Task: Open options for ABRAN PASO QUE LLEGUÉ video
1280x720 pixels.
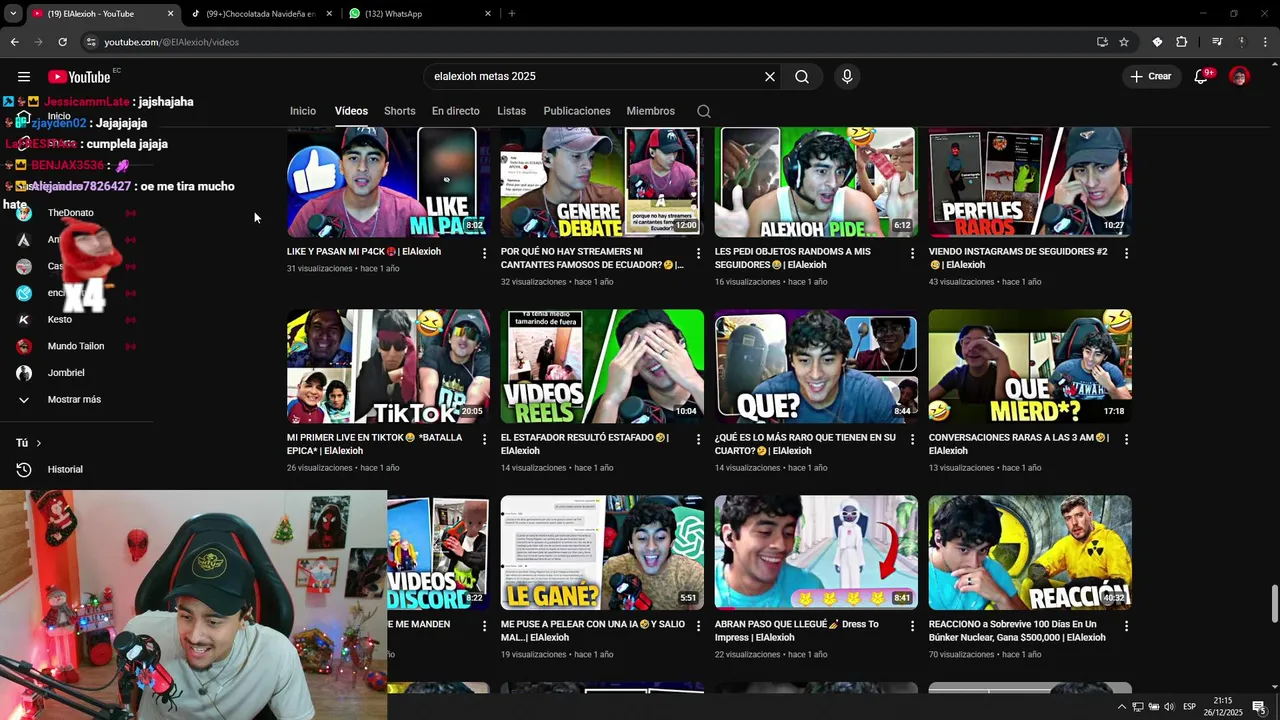Action: coord(912,625)
